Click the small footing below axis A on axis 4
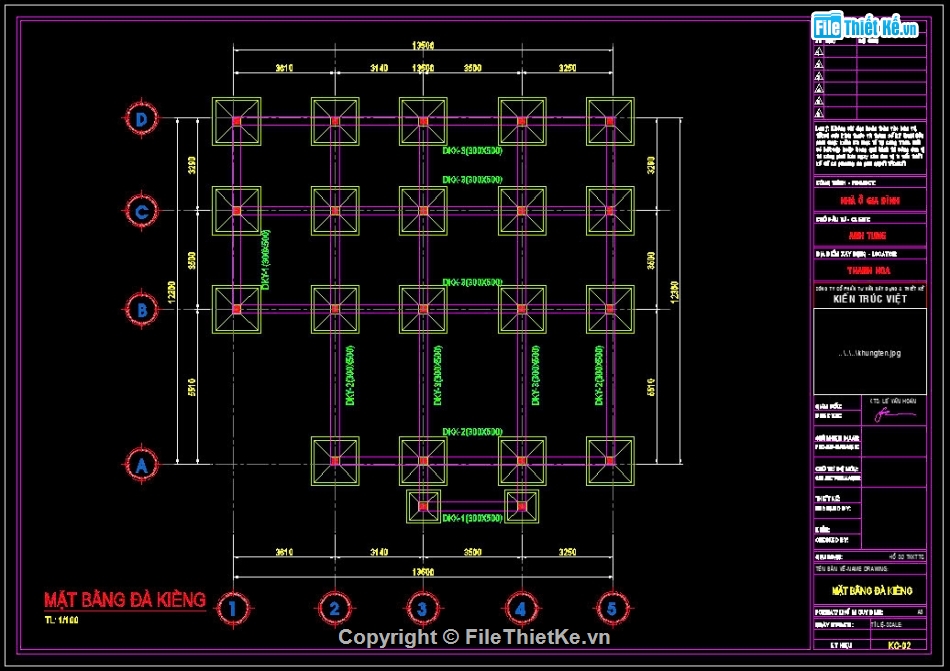The width and height of the screenshot is (950, 671). click(x=522, y=506)
